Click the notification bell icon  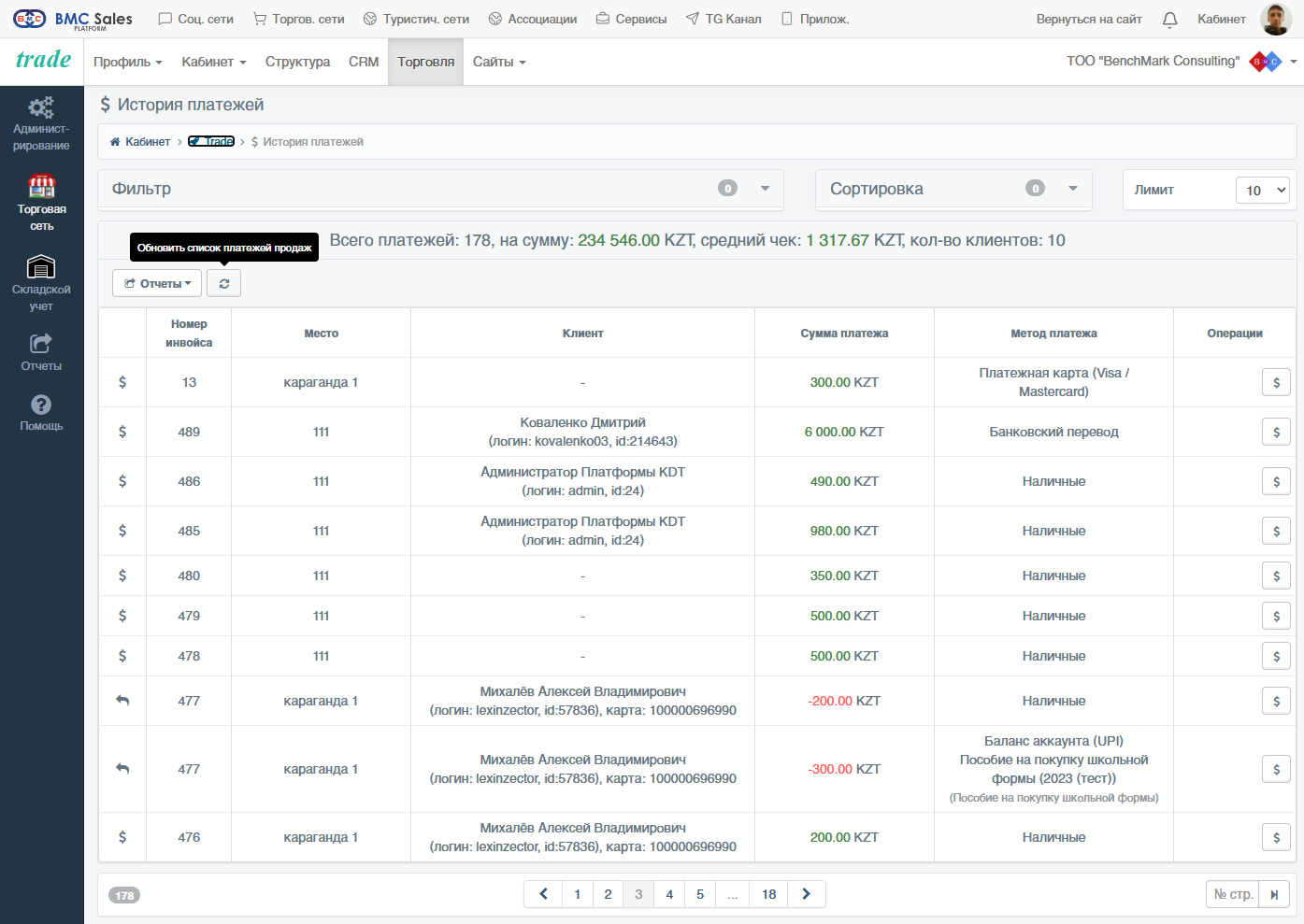point(1169,19)
